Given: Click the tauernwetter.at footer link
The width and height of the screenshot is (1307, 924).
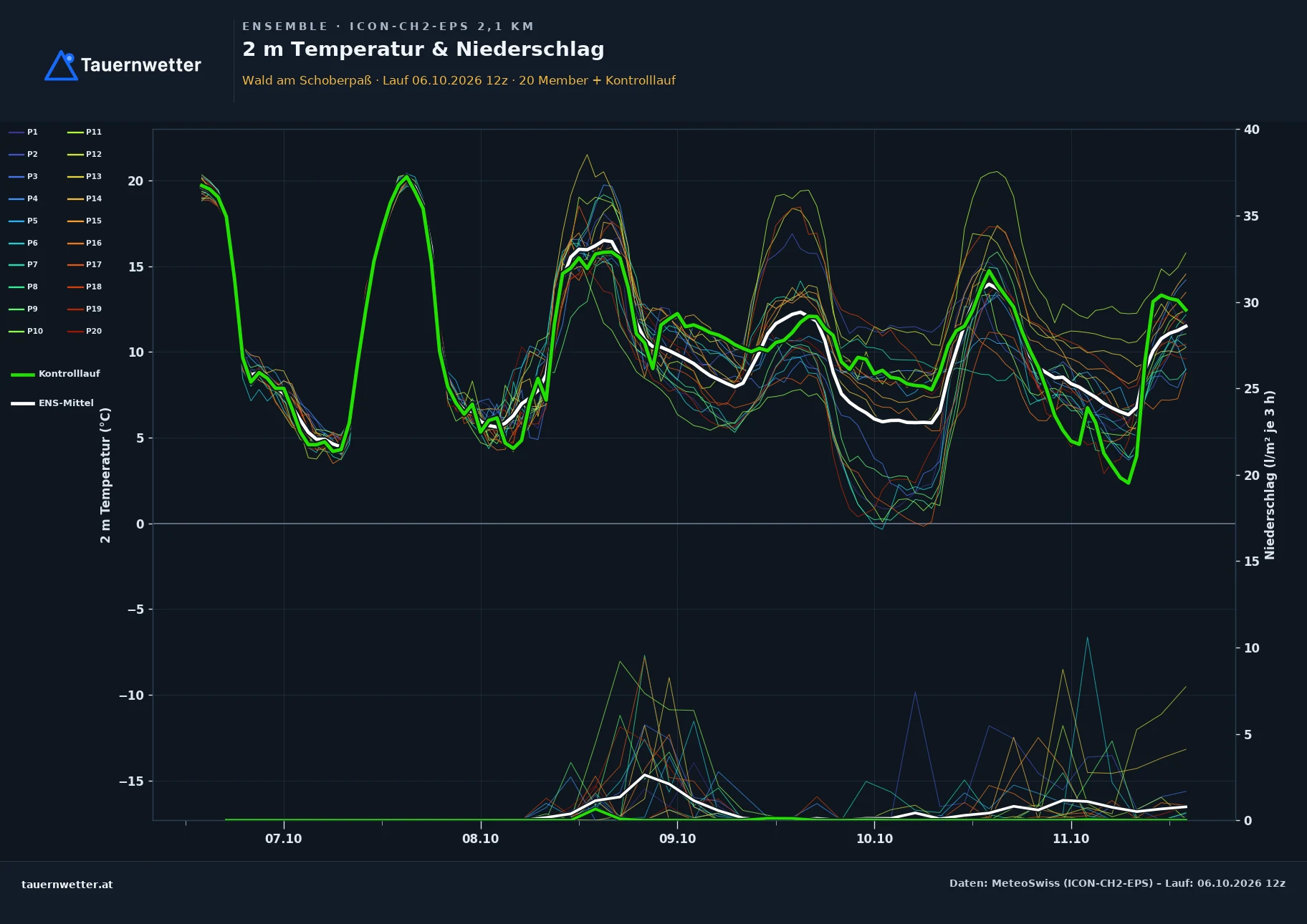Looking at the screenshot, I should tap(67, 885).
